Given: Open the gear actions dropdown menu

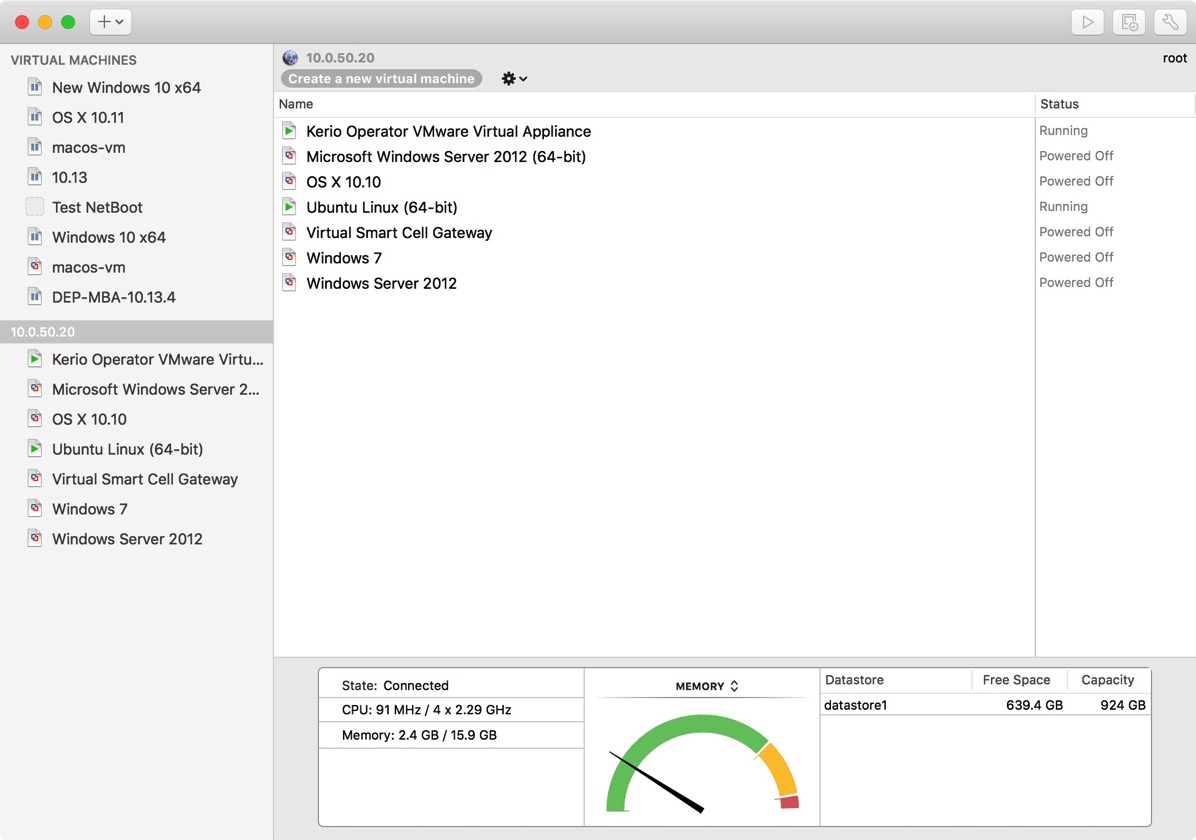Looking at the screenshot, I should [x=514, y=79].
